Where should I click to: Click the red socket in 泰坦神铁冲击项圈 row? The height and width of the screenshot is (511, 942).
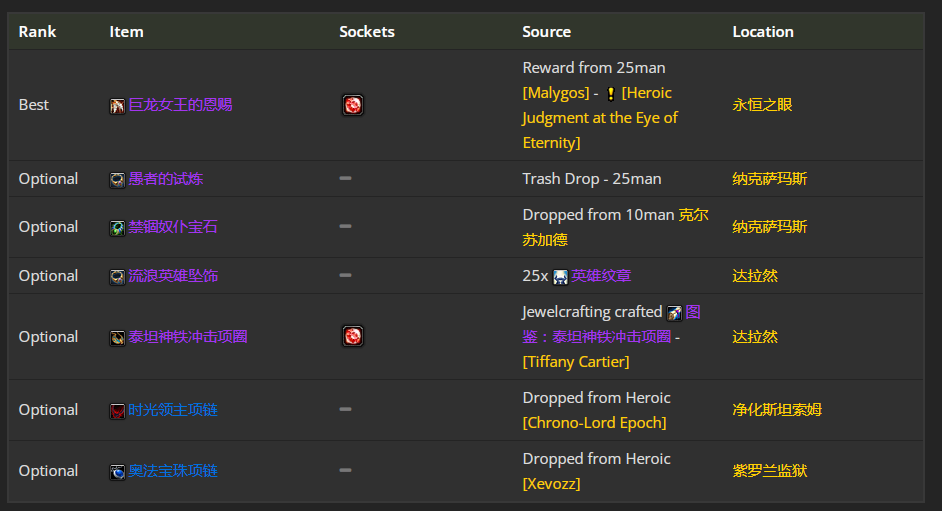tap(353, 336)
